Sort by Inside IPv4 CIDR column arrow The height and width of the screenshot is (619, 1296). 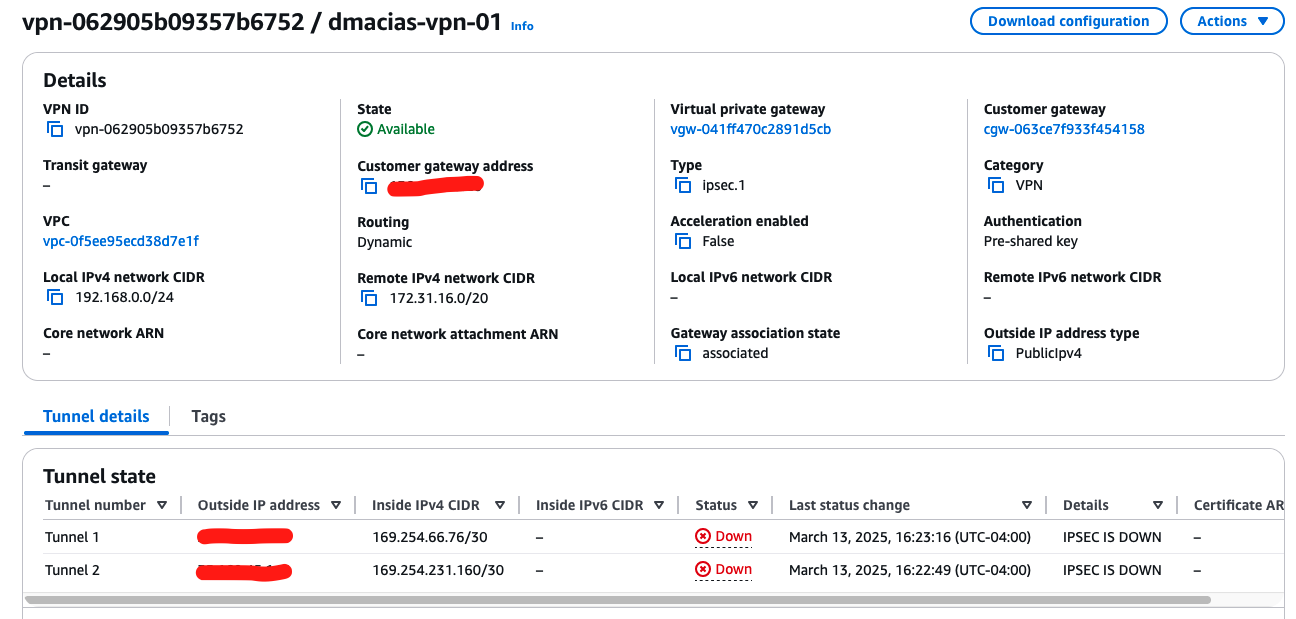coord(500,505)
